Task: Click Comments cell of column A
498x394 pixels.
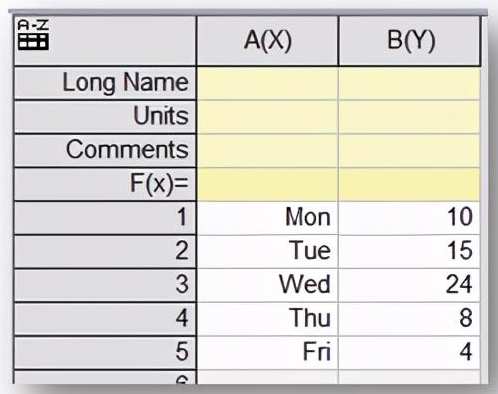Action: tap(267, 150)
